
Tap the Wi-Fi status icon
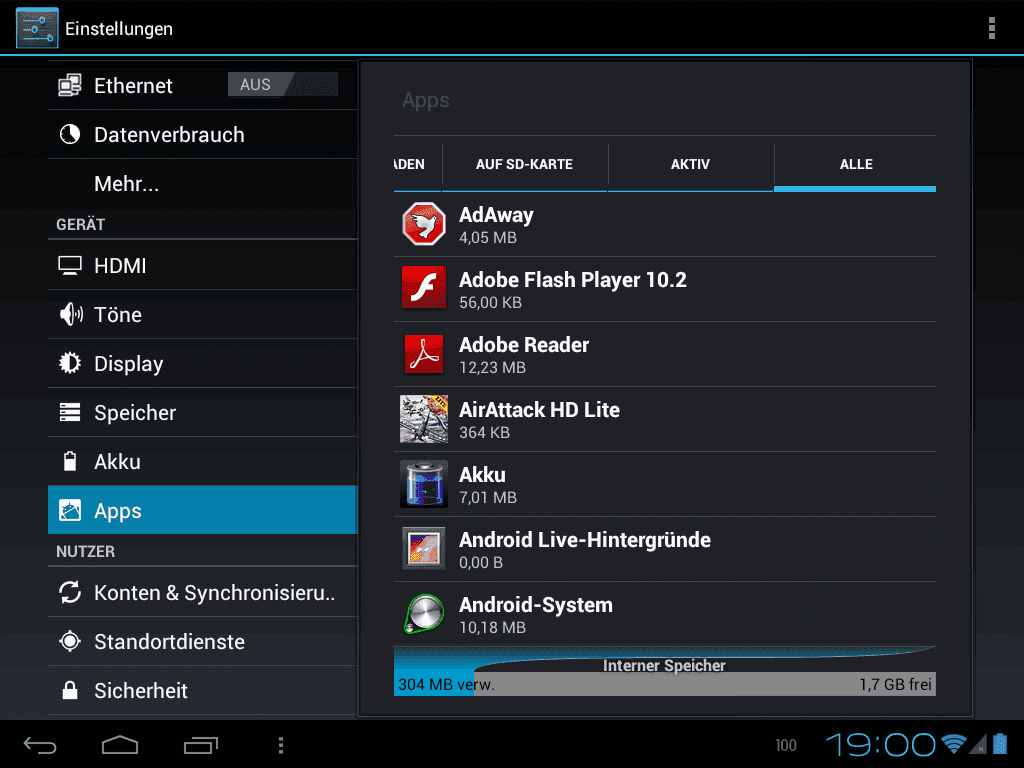click(x=953, y=744)
